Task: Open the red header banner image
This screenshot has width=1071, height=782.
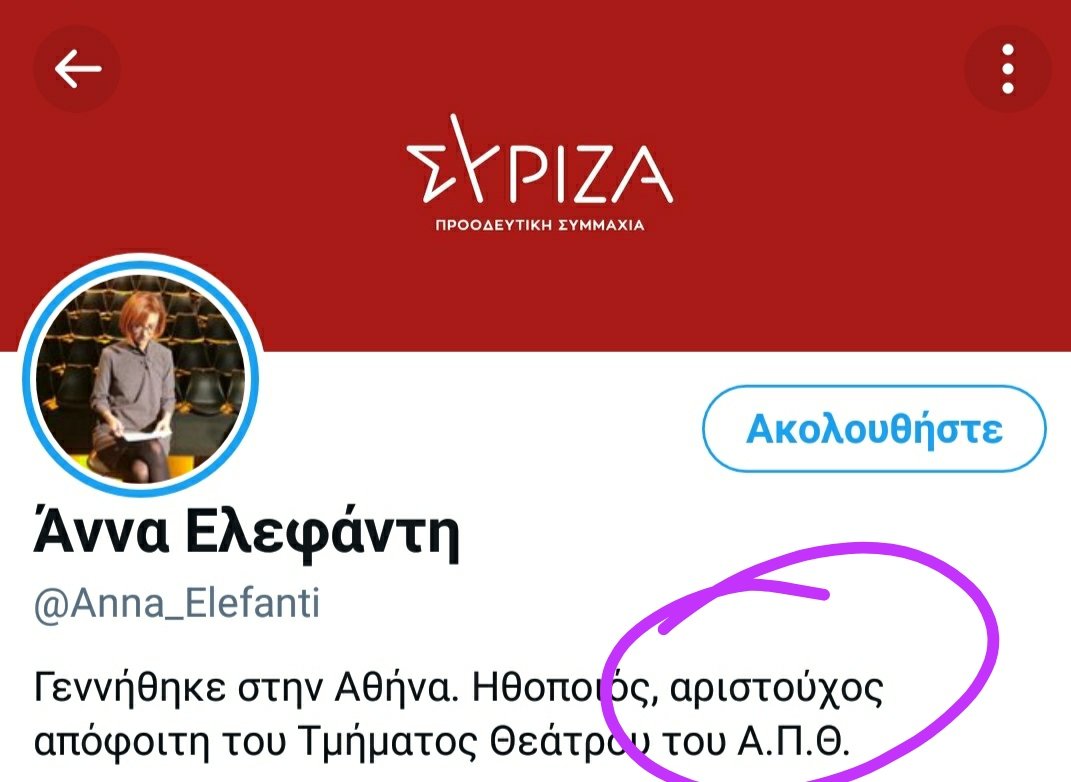Action: pos(536,176)
